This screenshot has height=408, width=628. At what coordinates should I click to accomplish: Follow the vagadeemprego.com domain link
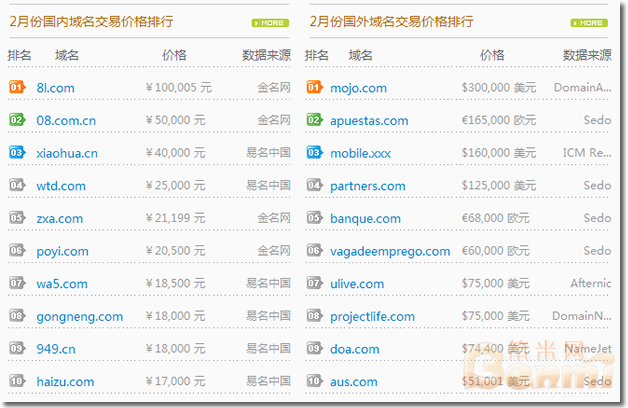click(x=390, y=252)
